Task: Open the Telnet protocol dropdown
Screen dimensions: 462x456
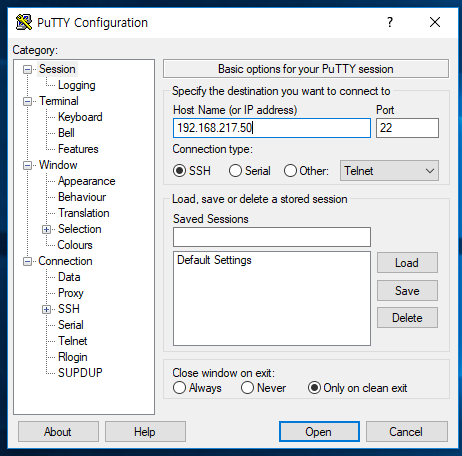Action: click(389, 171)
